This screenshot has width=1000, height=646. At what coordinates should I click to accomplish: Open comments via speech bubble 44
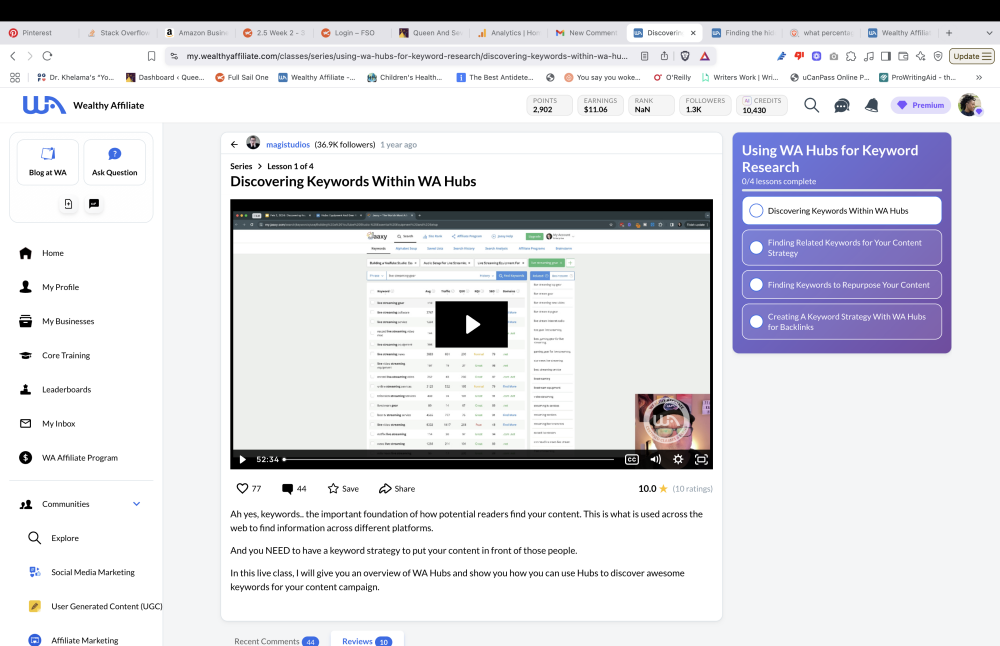click(x=294, y=488)
